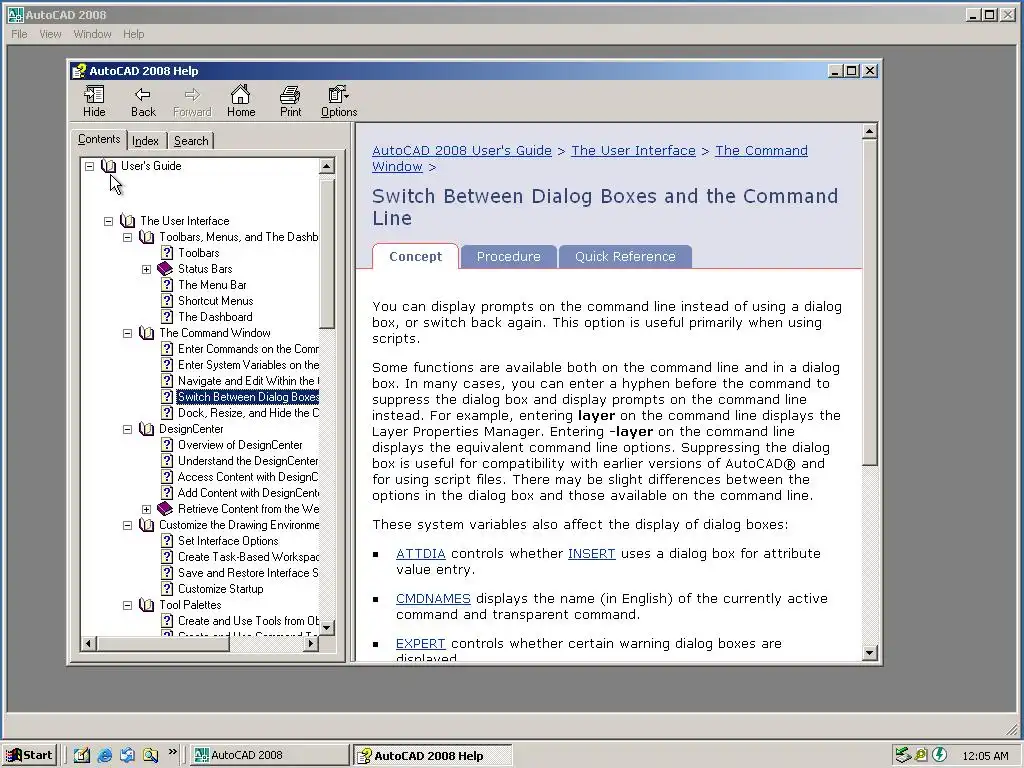Select Enter Commands on the Command topic
This screenshot has width=1024, height=768.
248,349
